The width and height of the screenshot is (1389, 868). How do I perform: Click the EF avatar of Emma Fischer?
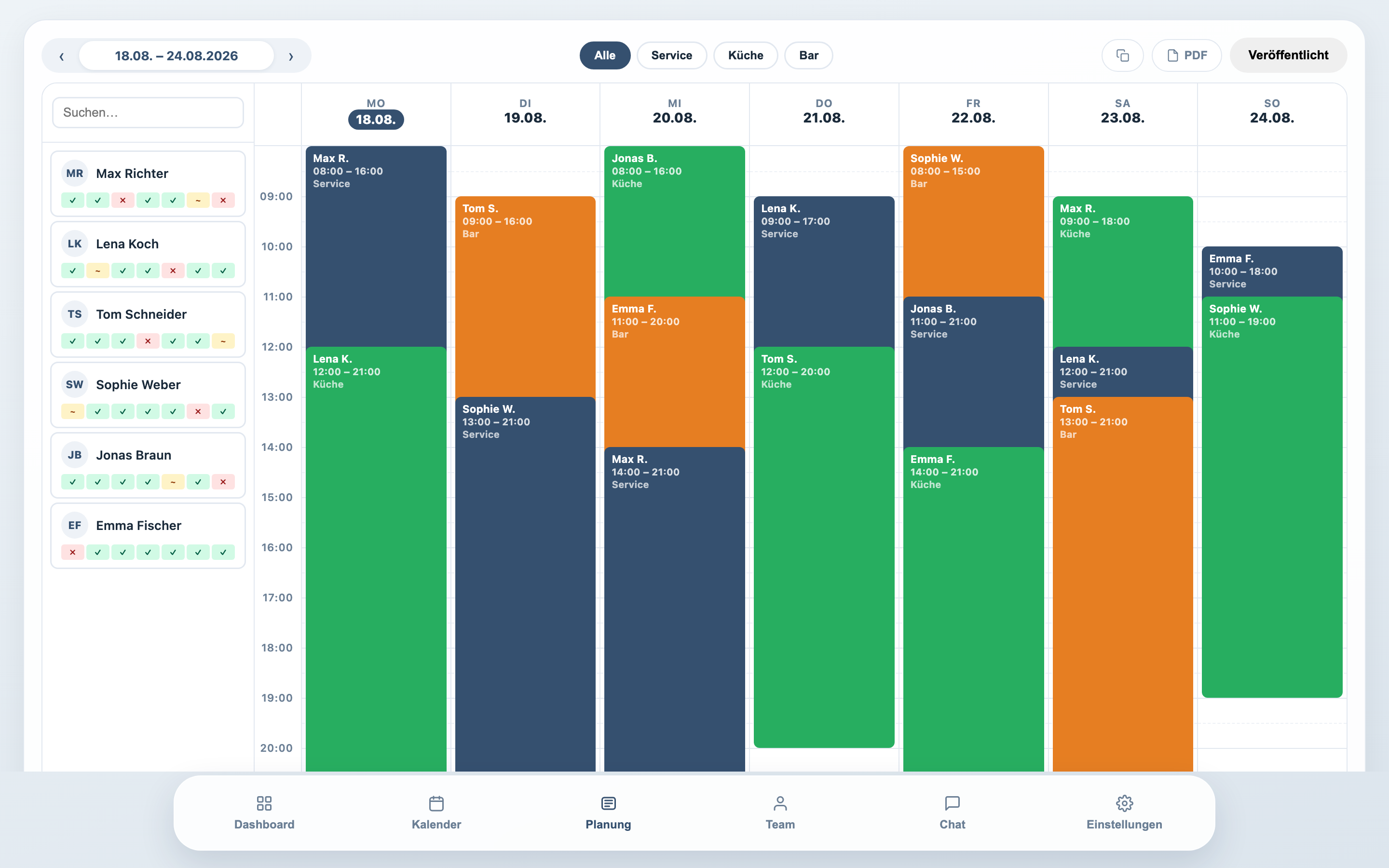75,525
